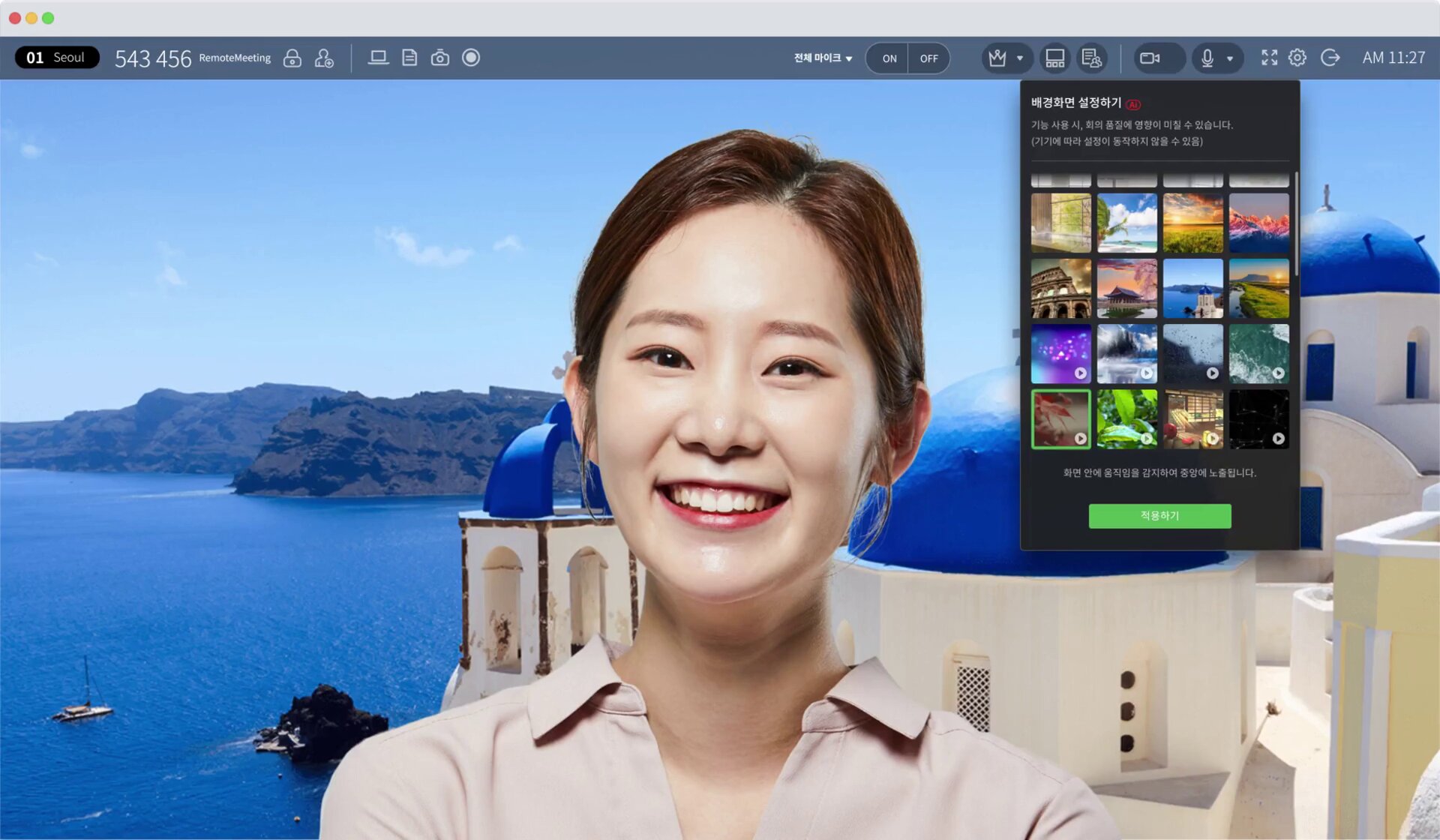The image size is (1440, 840).
Task: Expand the microphone options dropdown arrow
Action: [1231, 58]
